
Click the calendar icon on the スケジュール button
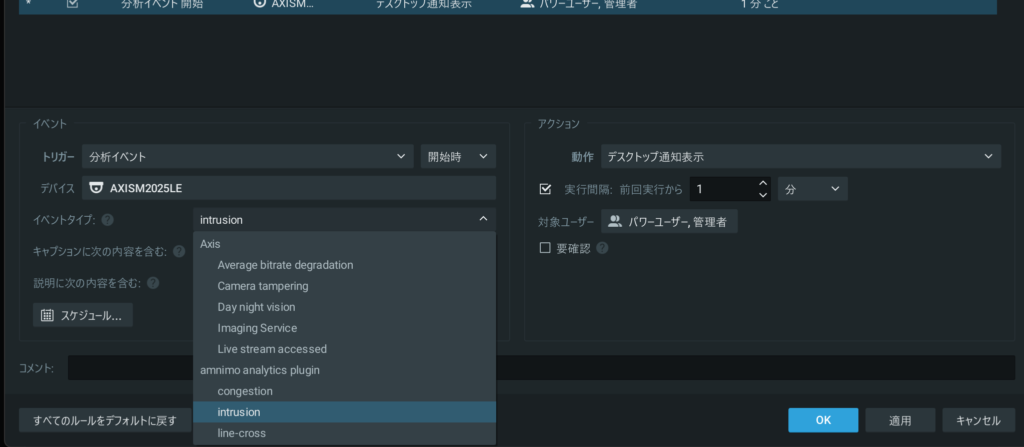point(47,315)
